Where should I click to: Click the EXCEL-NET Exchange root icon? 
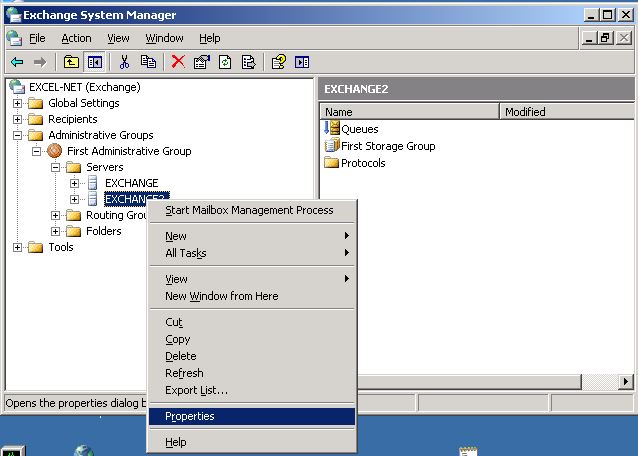[17, 87]
